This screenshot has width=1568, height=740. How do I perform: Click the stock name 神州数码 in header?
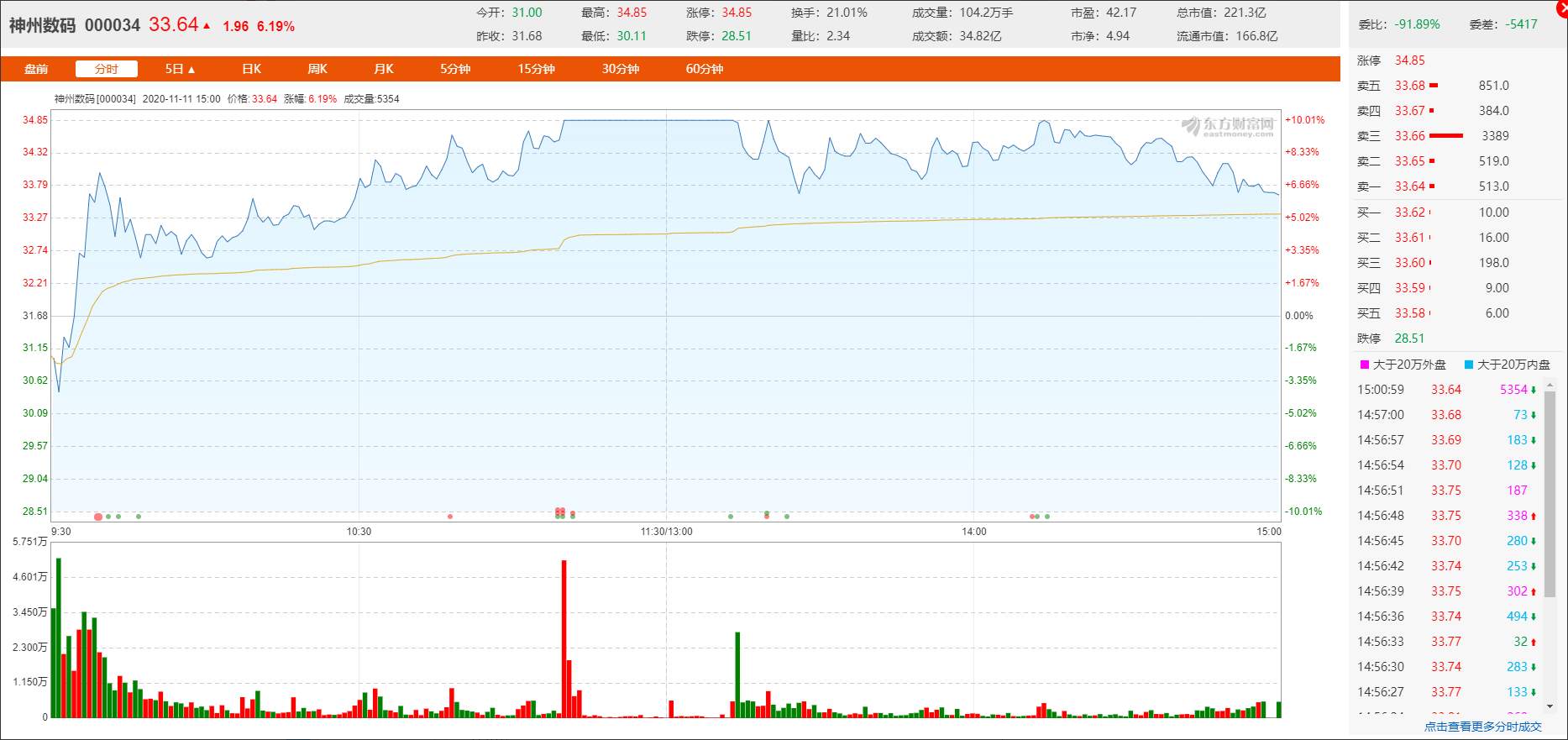pyautogui.click(x=42, y=25)
